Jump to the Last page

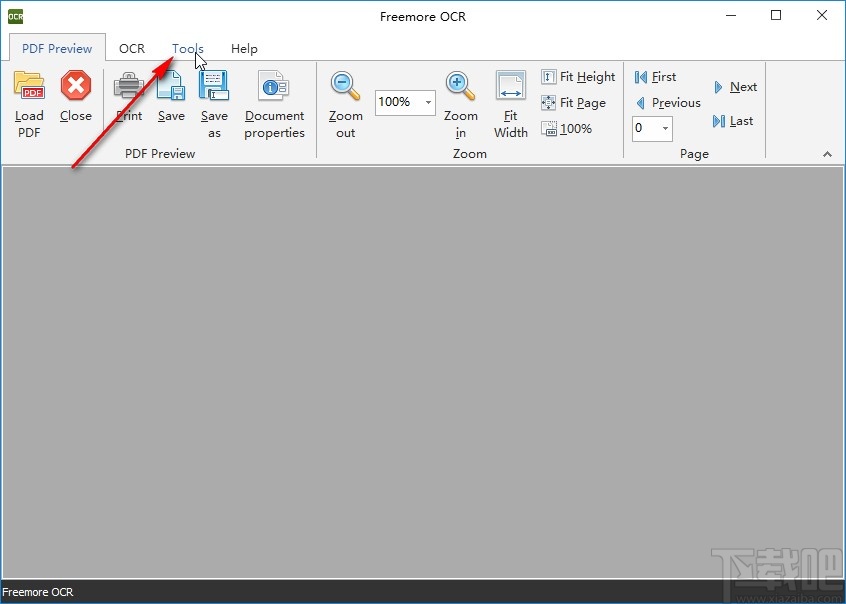point(733,121)
